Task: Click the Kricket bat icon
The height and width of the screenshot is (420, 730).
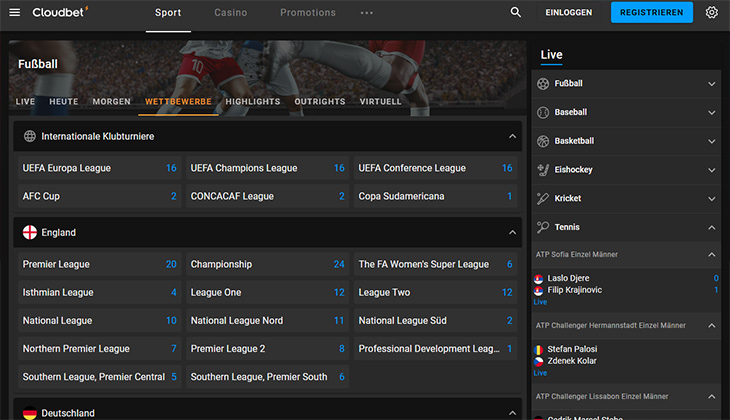Action: click(543, 198)
